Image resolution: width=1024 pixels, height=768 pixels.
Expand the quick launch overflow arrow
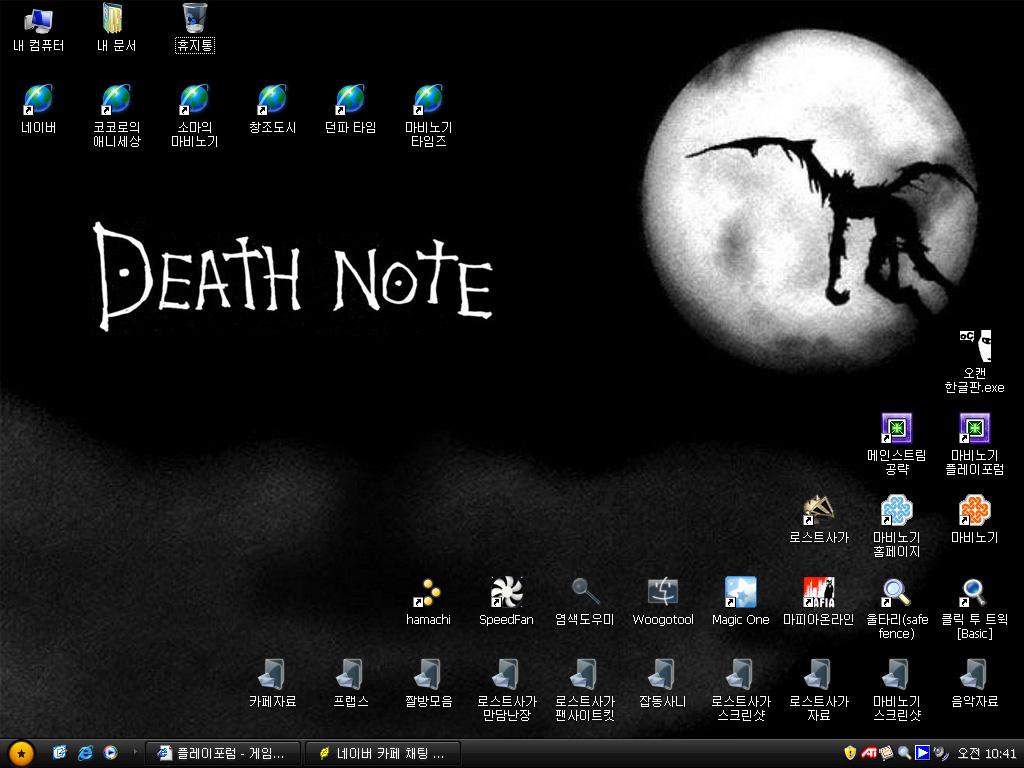tap(135, 752)
